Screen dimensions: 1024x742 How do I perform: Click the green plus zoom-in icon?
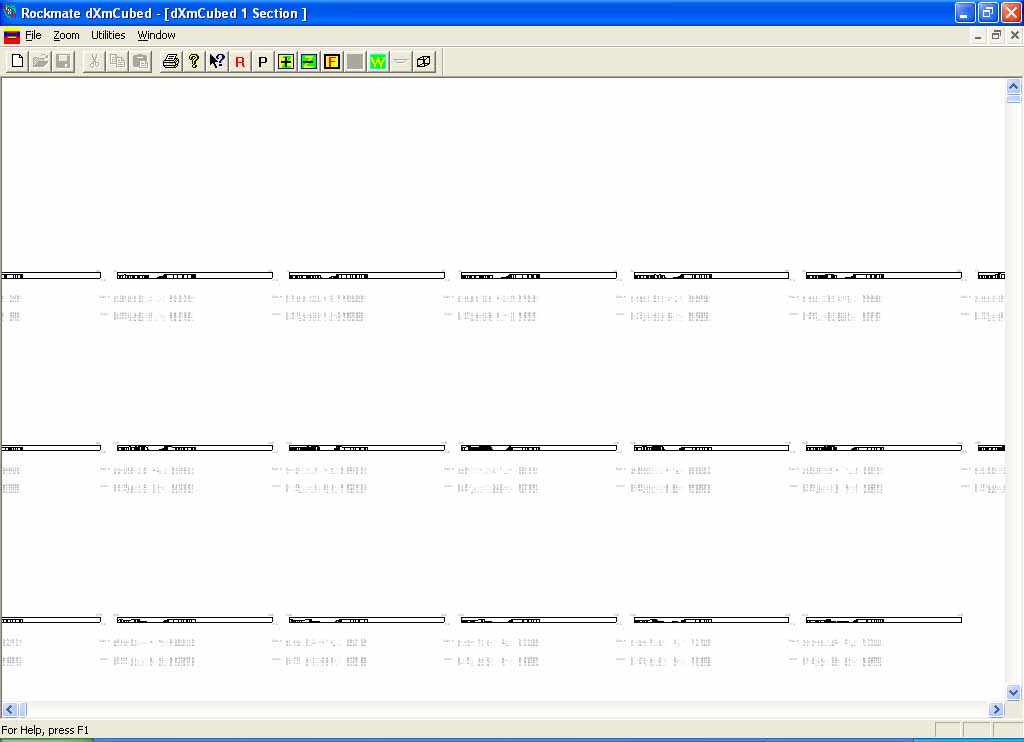click(x=286, y=62)
